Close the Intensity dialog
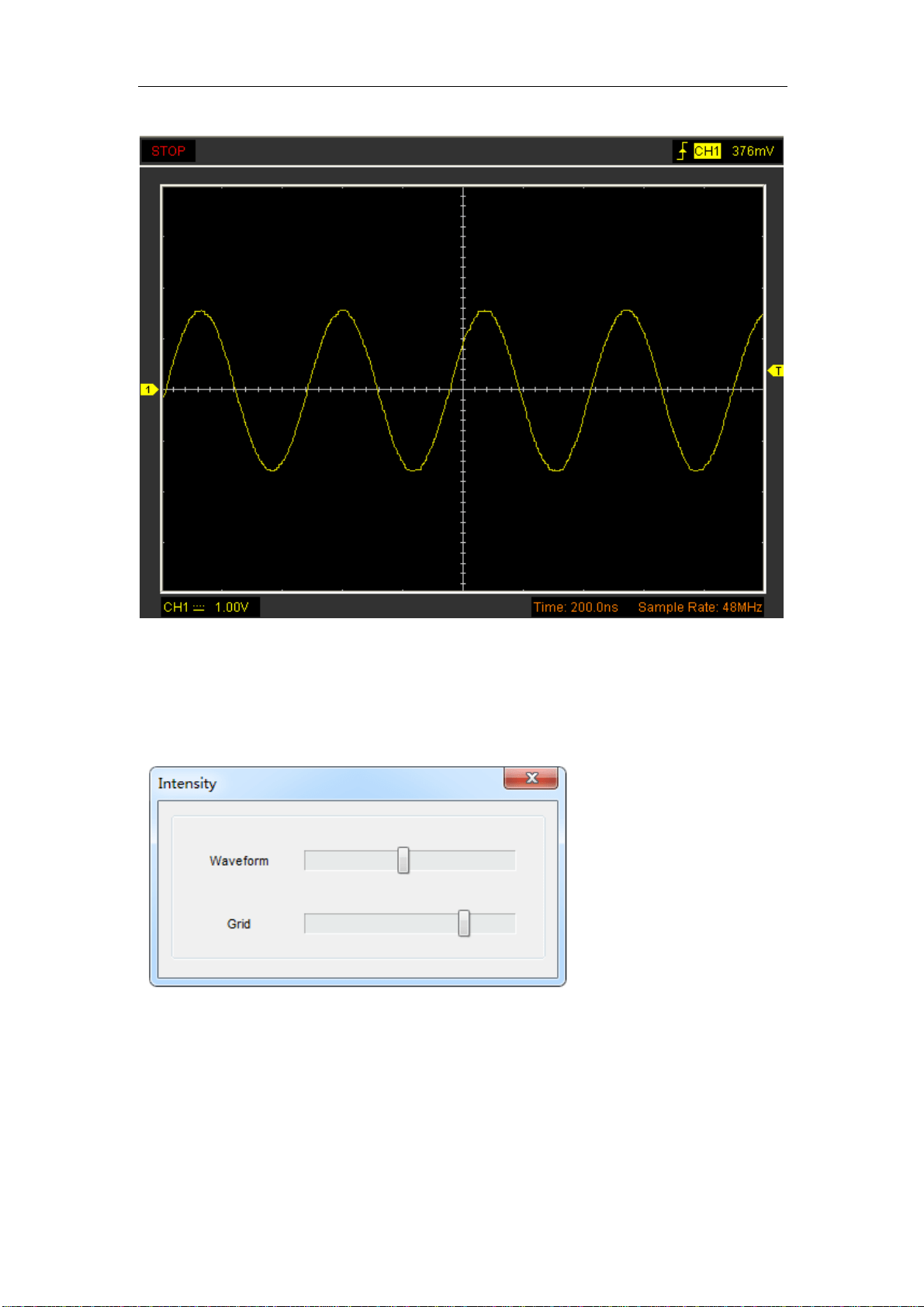 coord(531,778)
